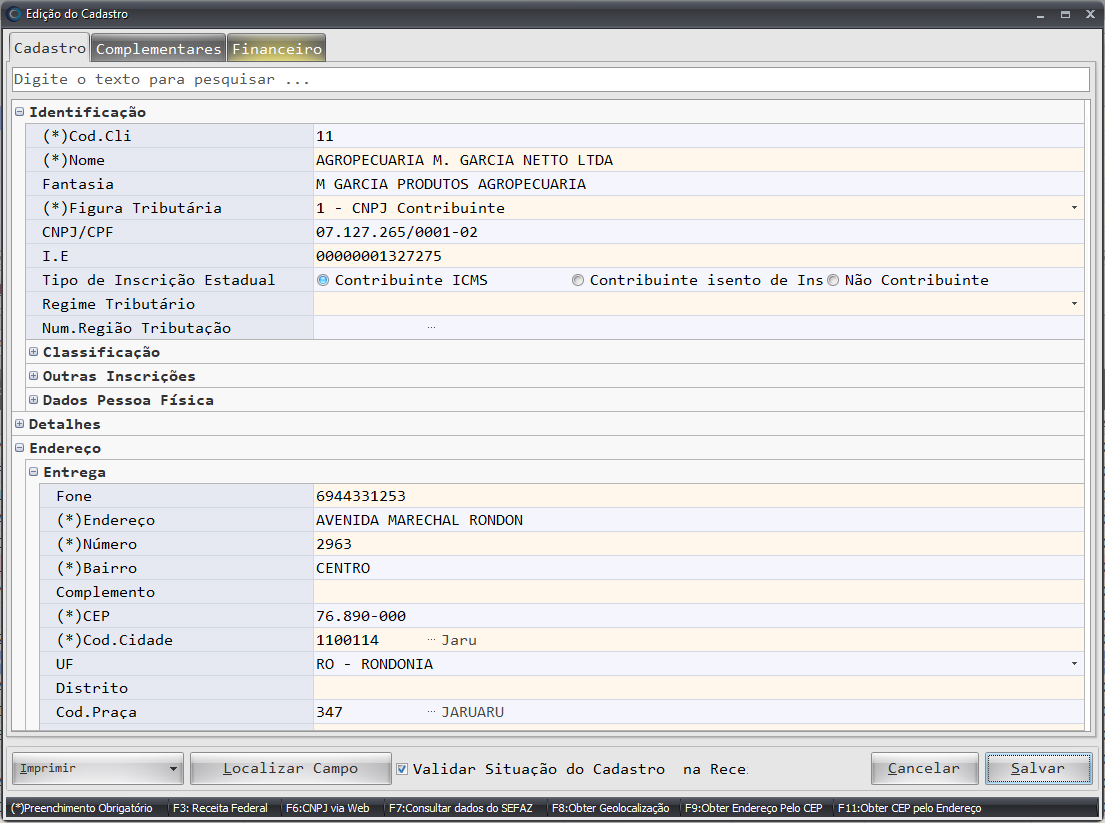Expand the Classificação section
Screen dimensions: 1105x823
[x=34, y=352]
